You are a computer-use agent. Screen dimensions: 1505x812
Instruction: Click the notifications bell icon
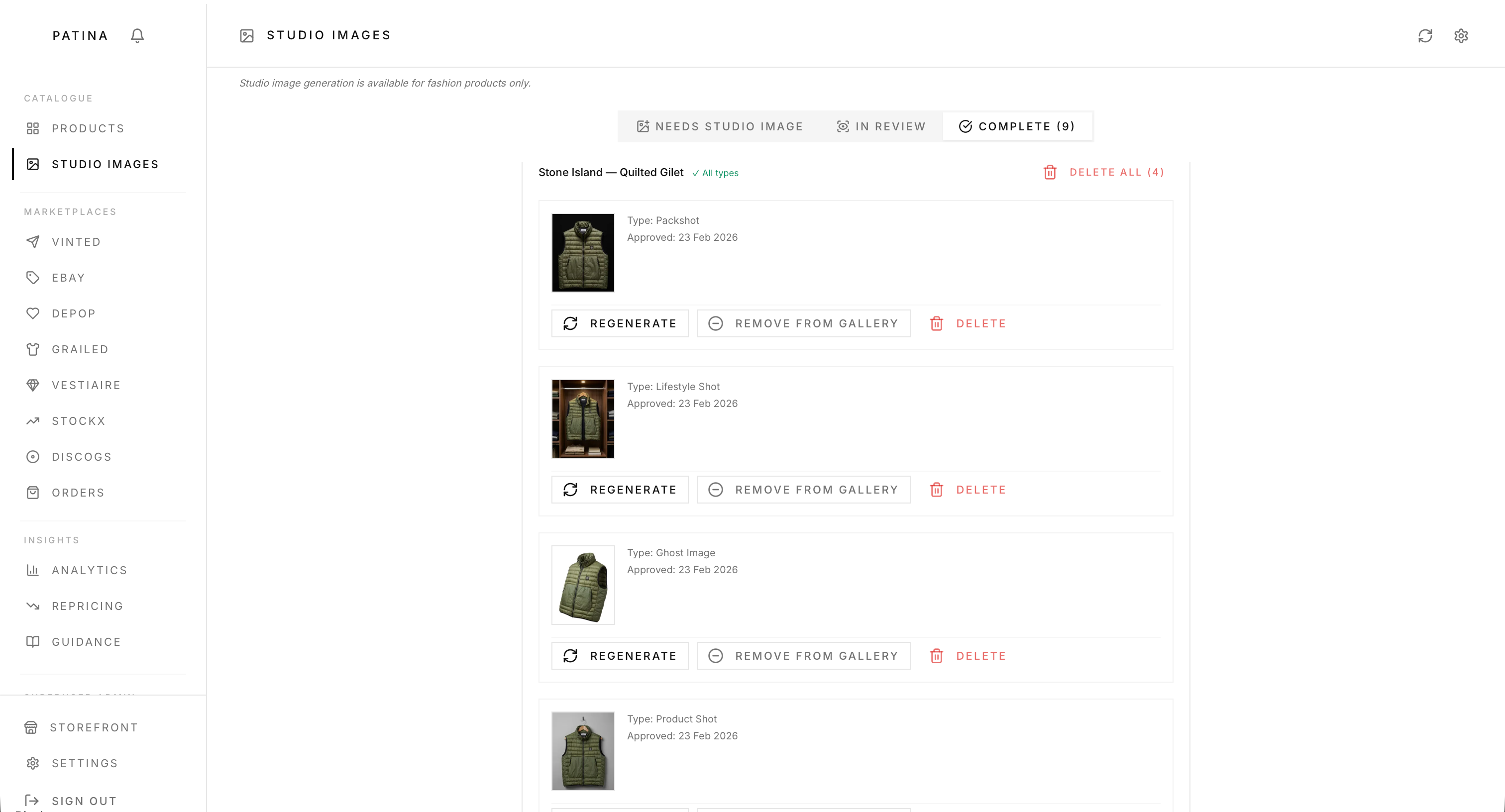pos(137,36)
